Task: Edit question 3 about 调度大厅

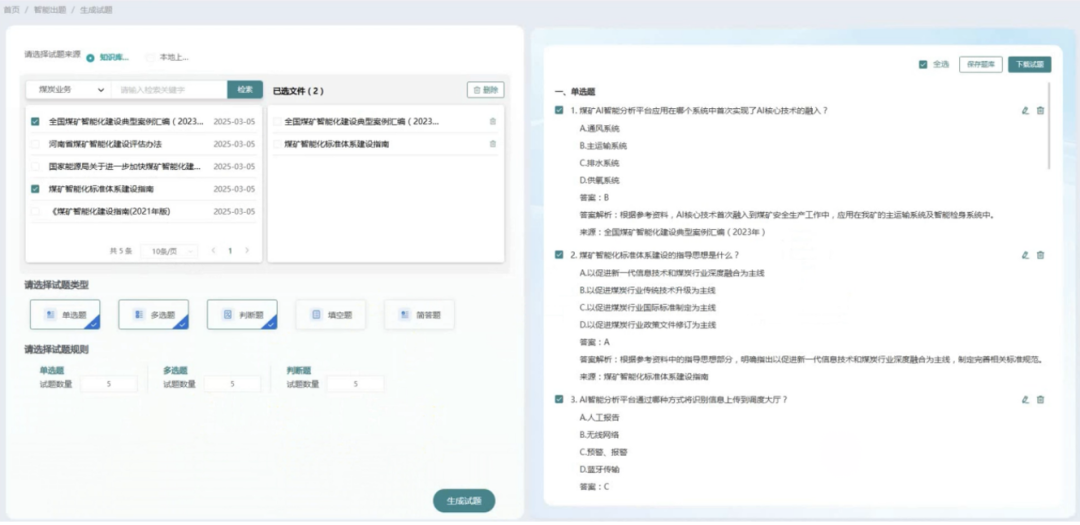Action: [1025, 400]
